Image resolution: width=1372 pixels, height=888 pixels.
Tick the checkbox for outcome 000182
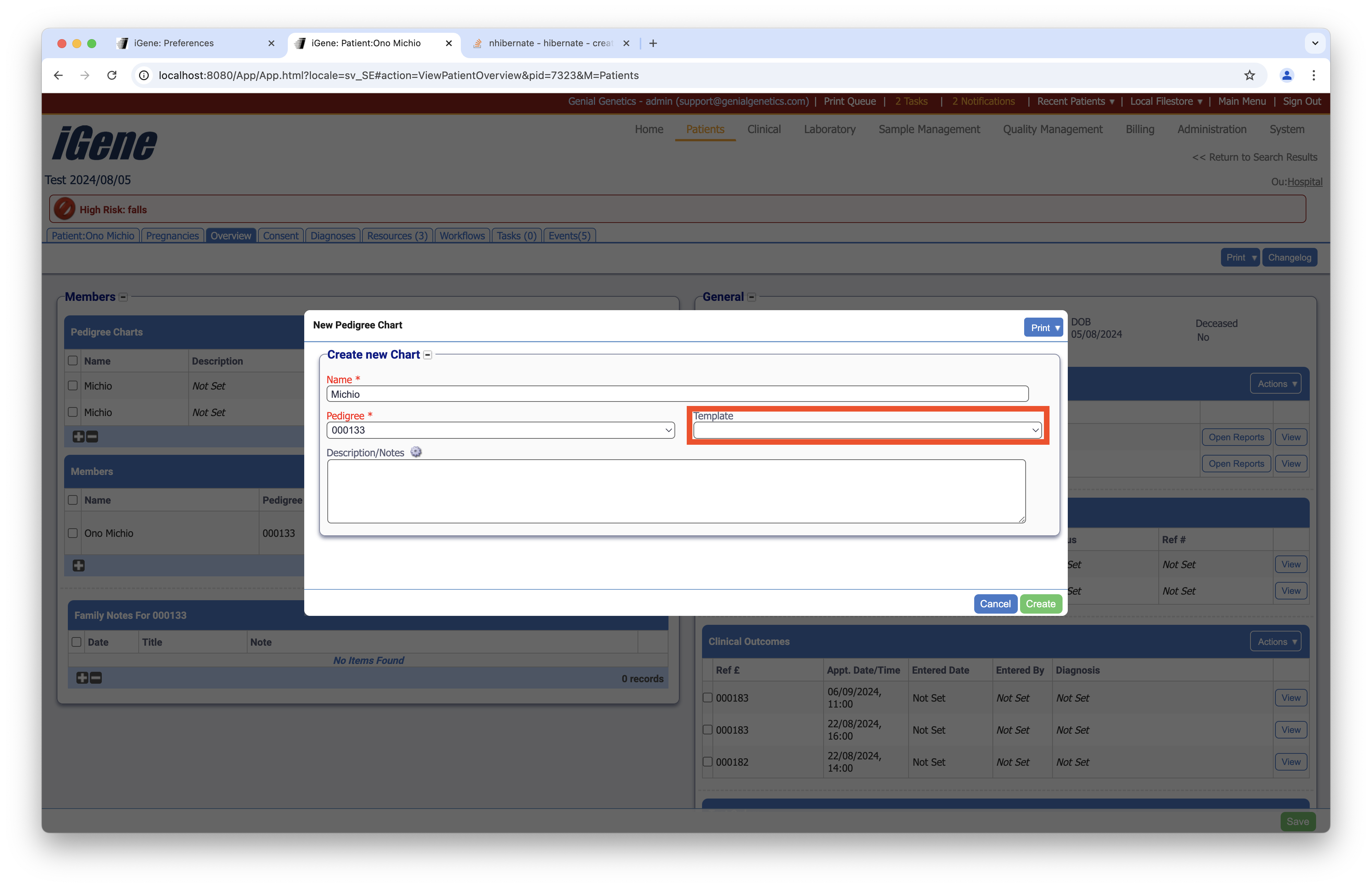pos(707,762)
